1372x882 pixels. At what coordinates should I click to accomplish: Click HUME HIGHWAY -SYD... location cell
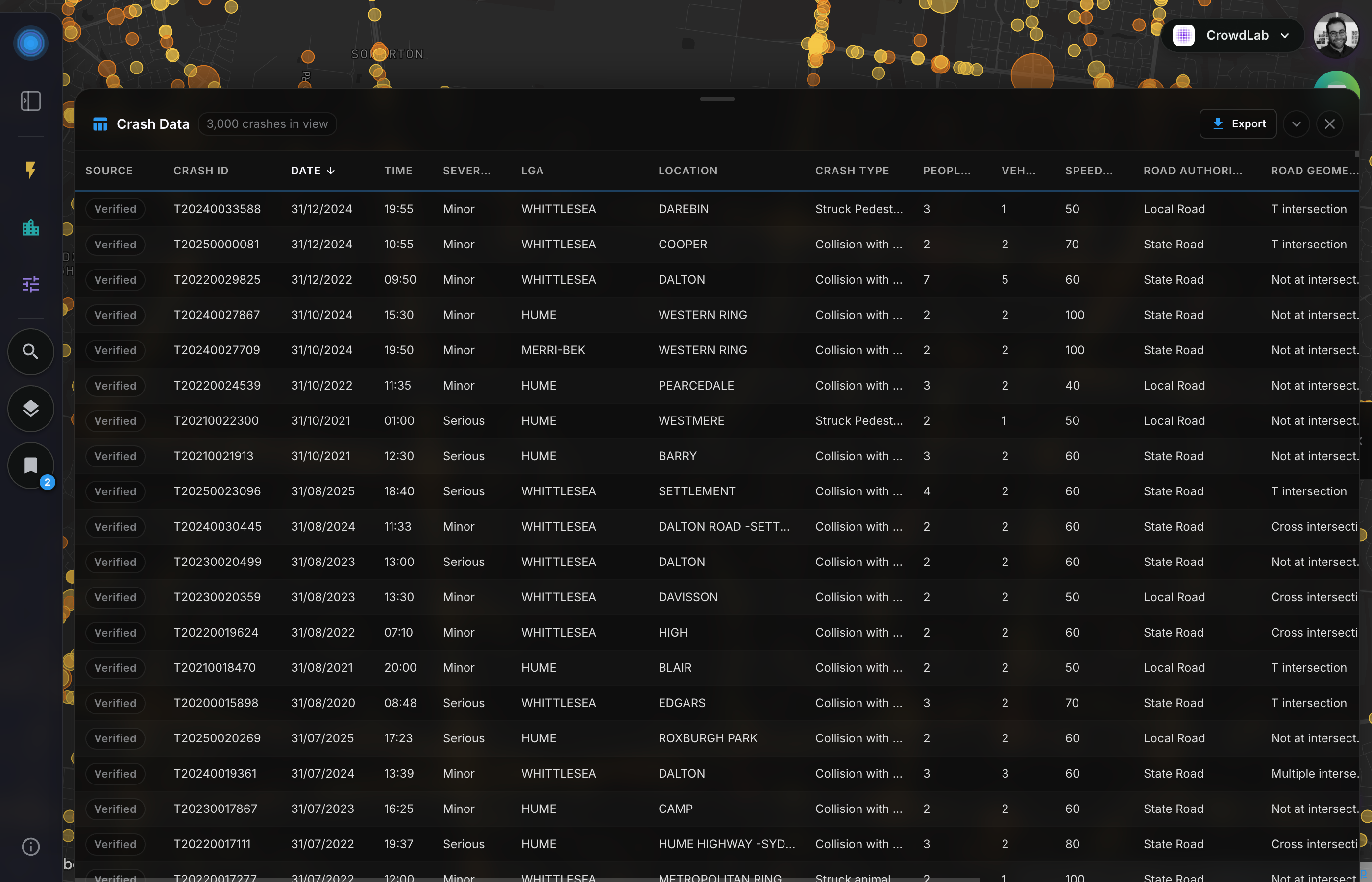pyautogui.click(x=727, y=844)
